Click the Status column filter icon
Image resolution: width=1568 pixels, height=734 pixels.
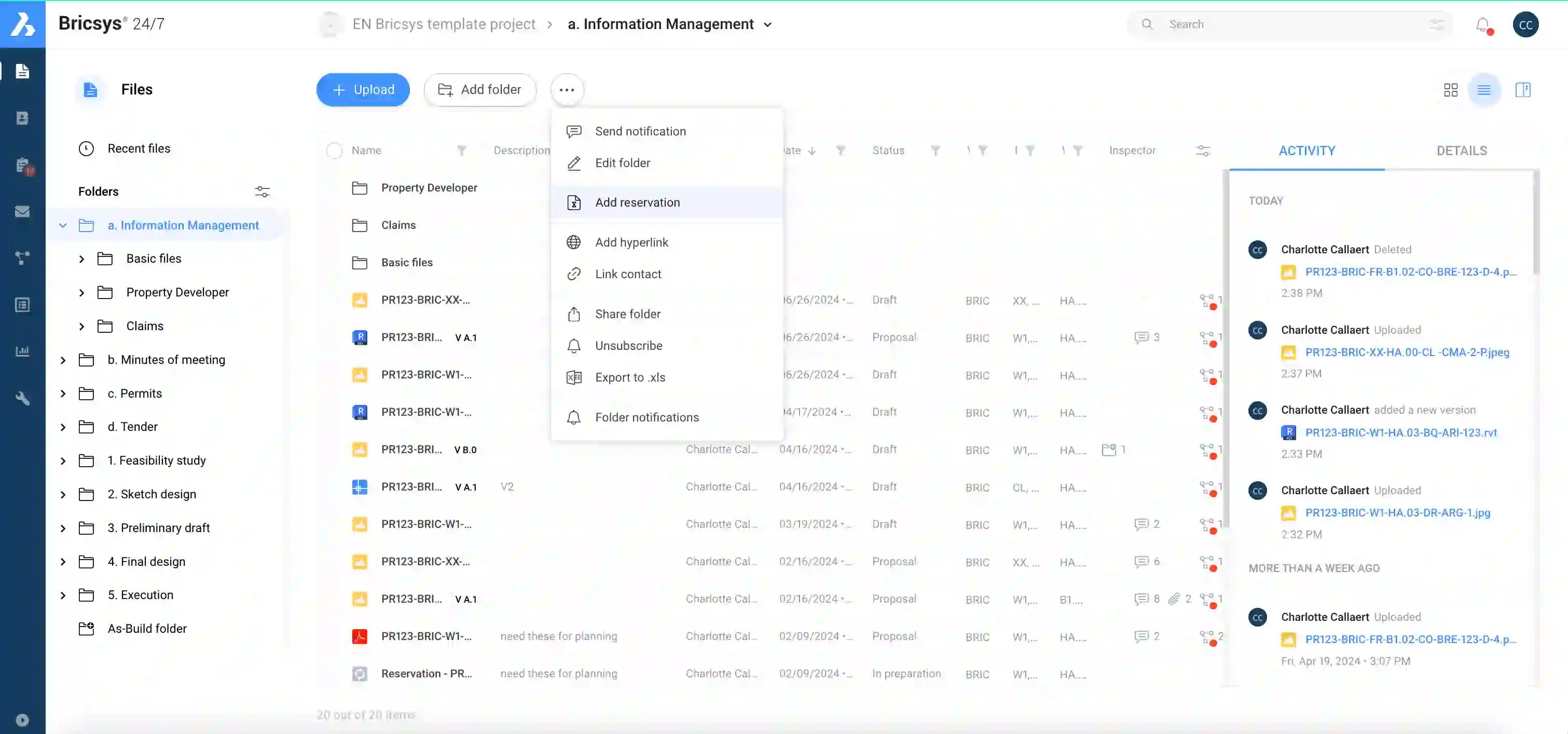pos(936,151)
